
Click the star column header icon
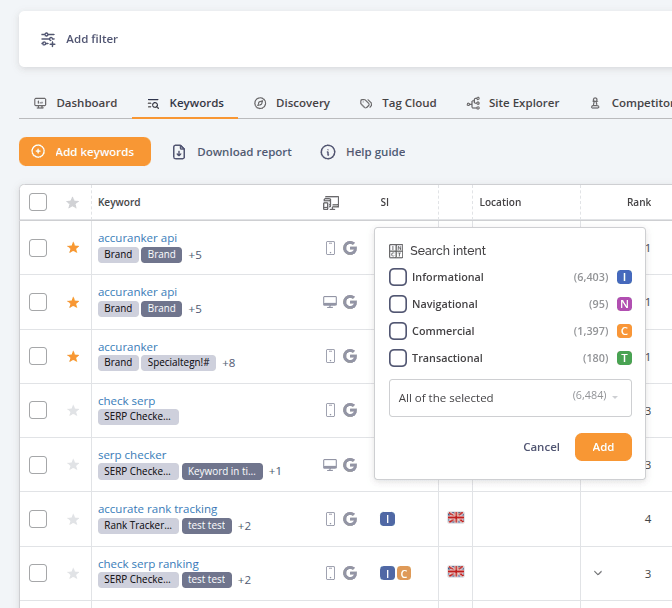tap(73, 202)
